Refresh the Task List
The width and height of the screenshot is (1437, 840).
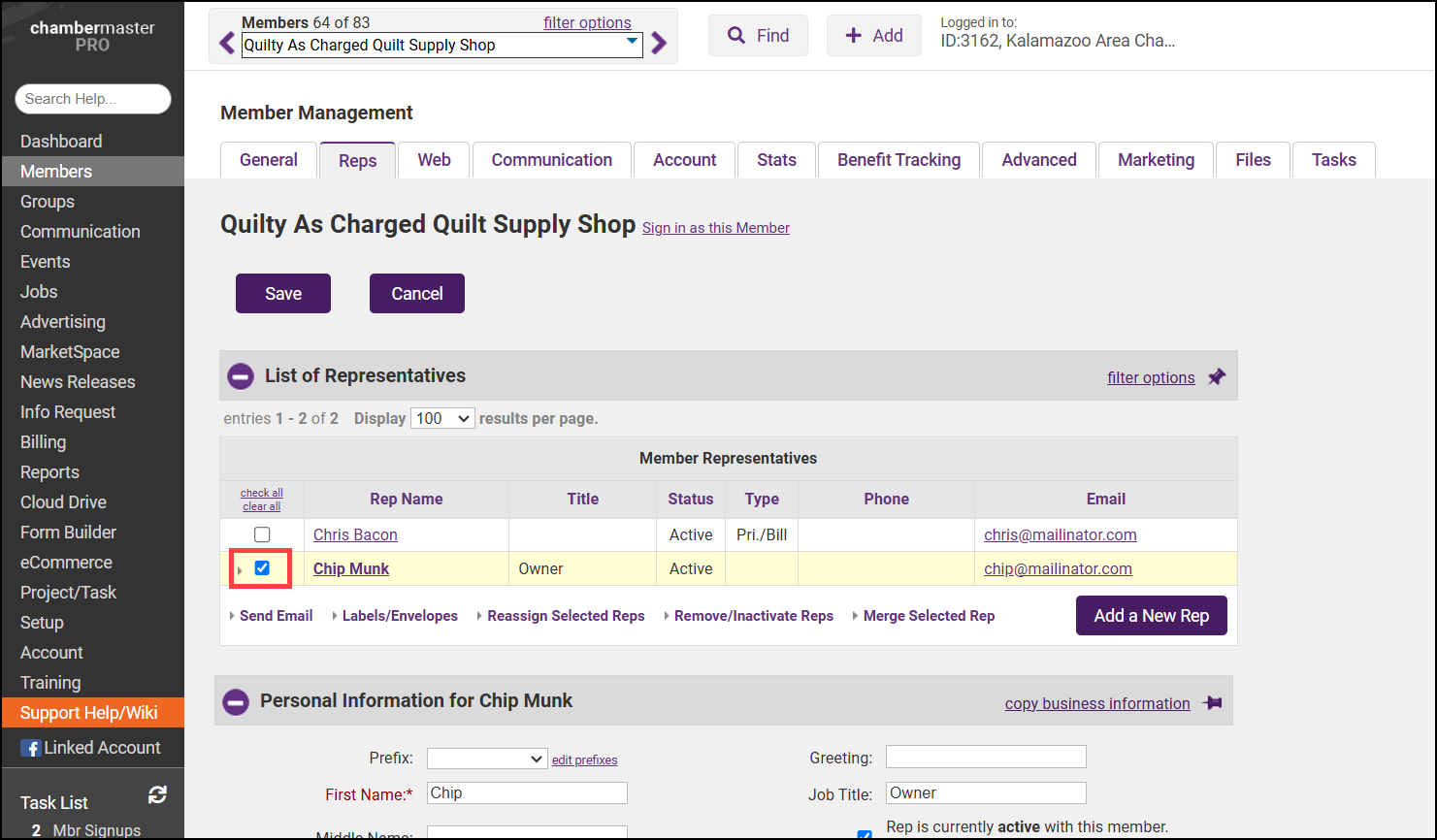pos(157,795)
